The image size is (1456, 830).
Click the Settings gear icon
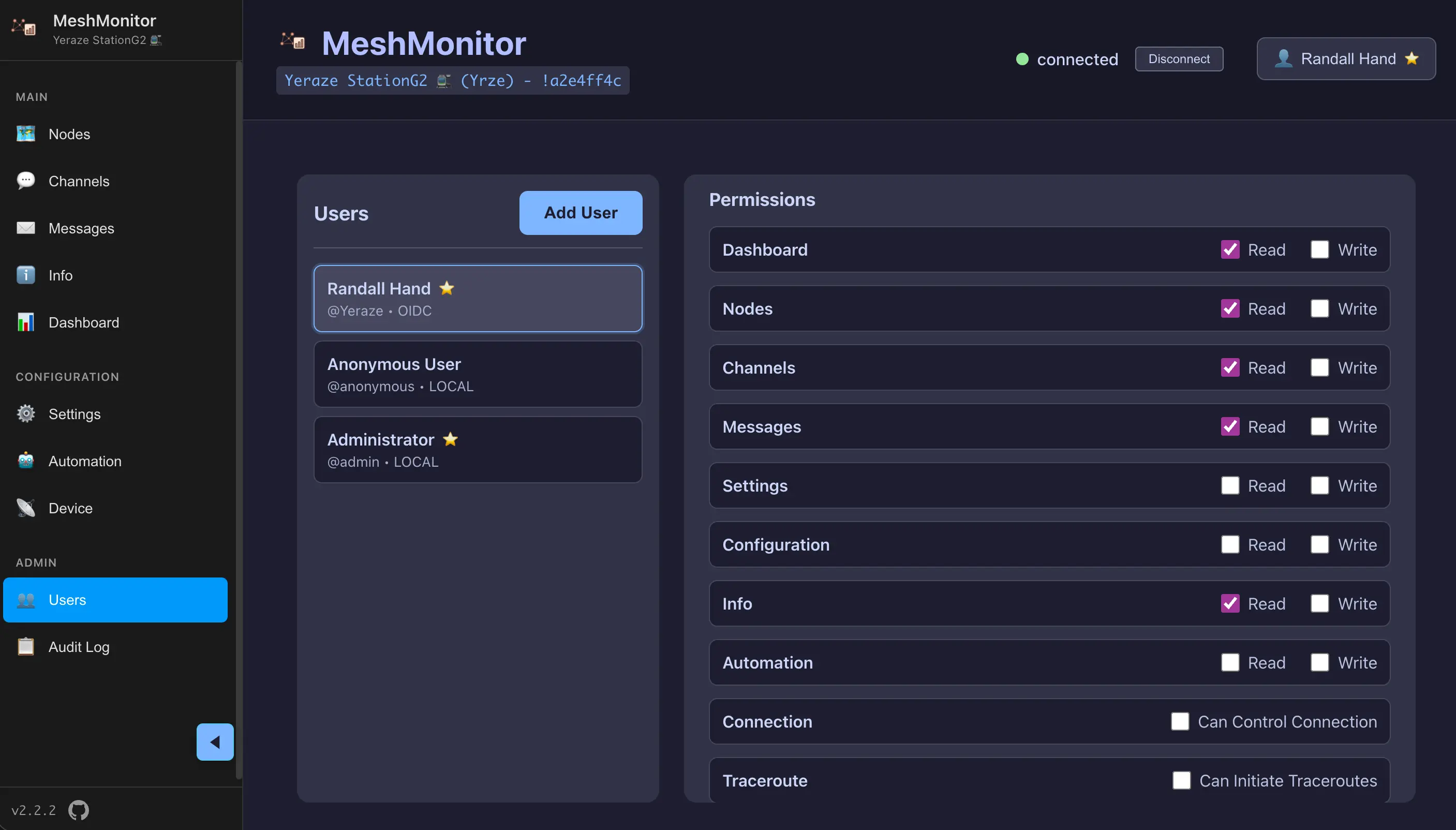(25, 414)
